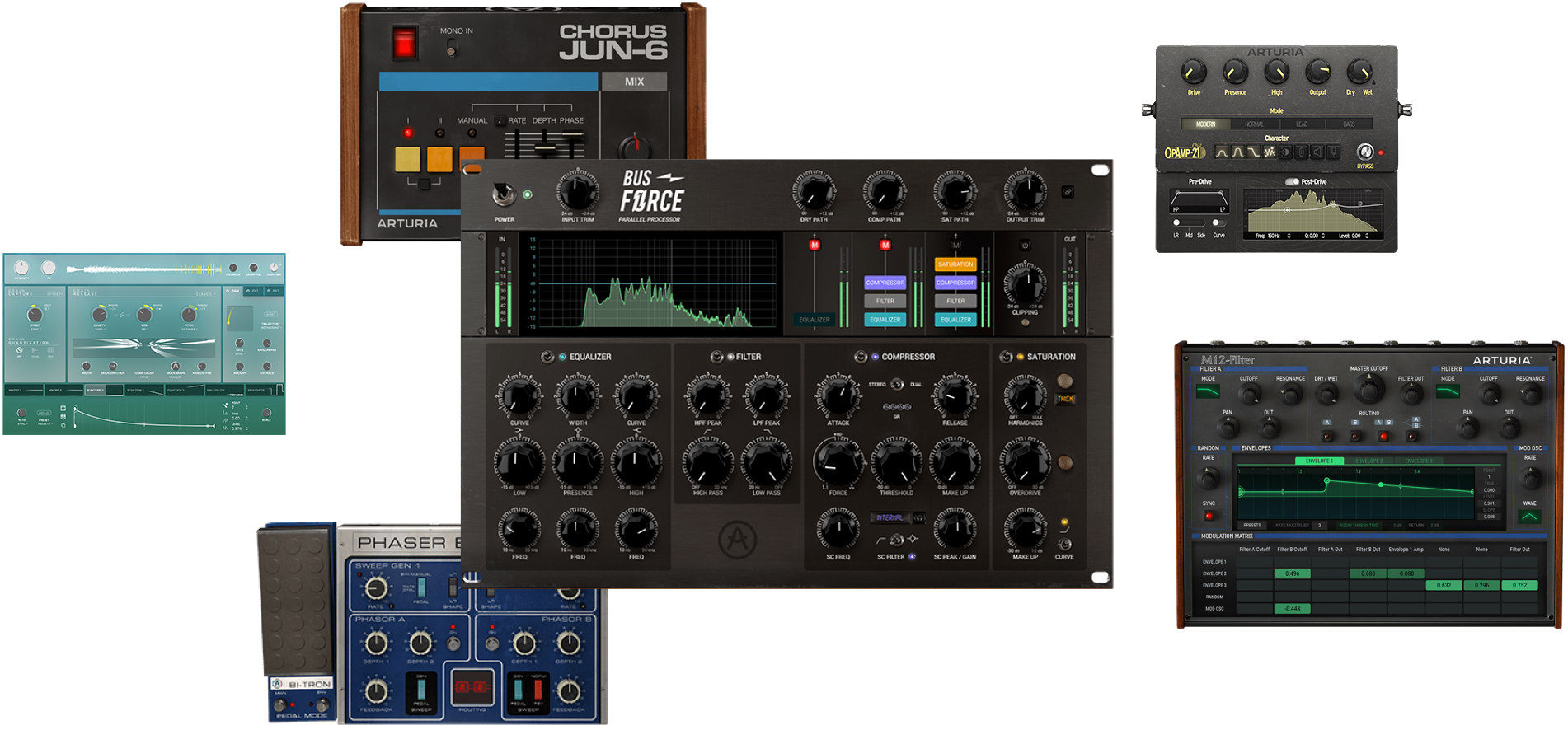This screenshot has width=1568, height=730.
Task: Click second narrow-bump Character icon on OpAmp-21
Action: pyautogui.click(x=1237, y=152)
